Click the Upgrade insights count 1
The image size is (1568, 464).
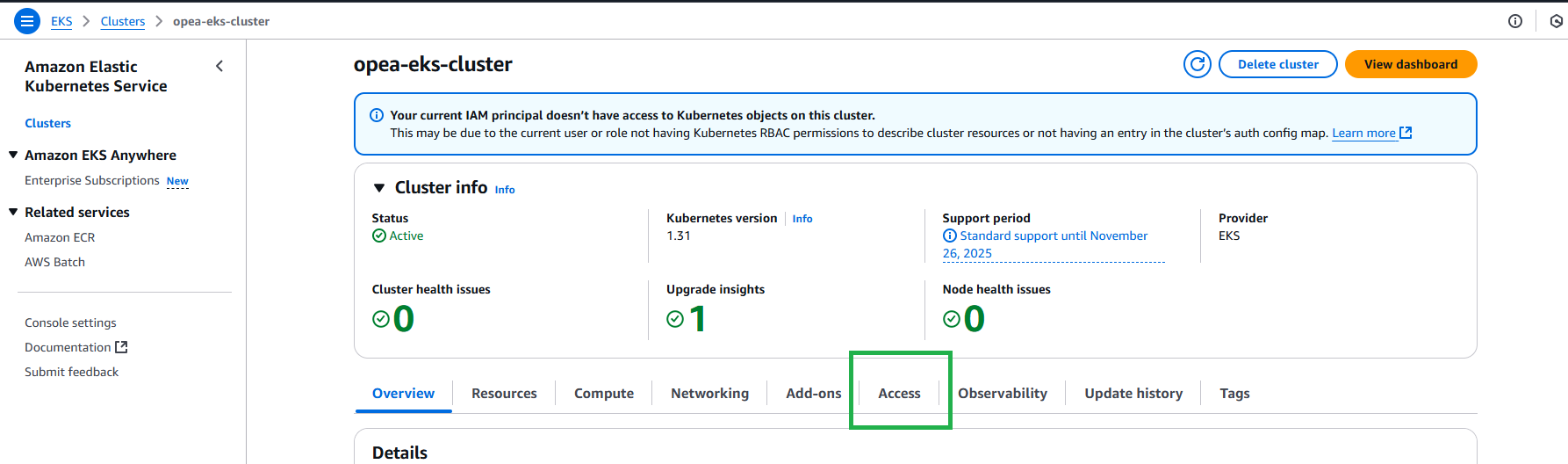click(x=698, y=319)
